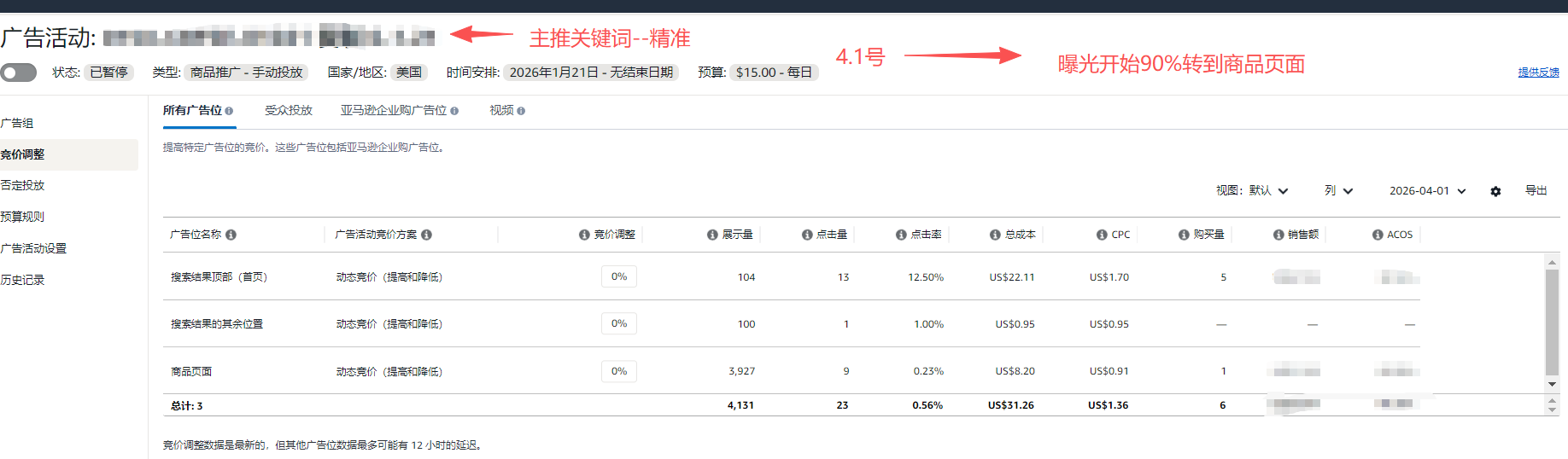Click info icon beside ACOS header

1378,235
